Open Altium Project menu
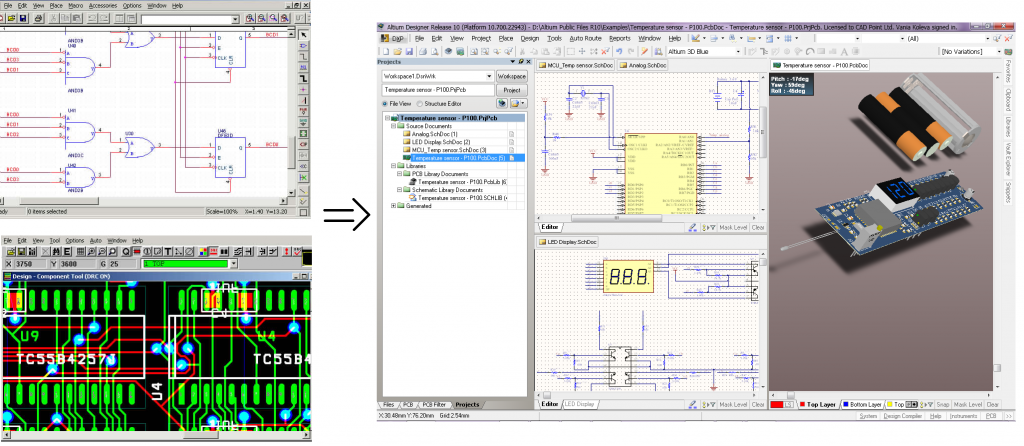Image resolution: width=1024 pixels, height=446 pixels. click(481, 39)
